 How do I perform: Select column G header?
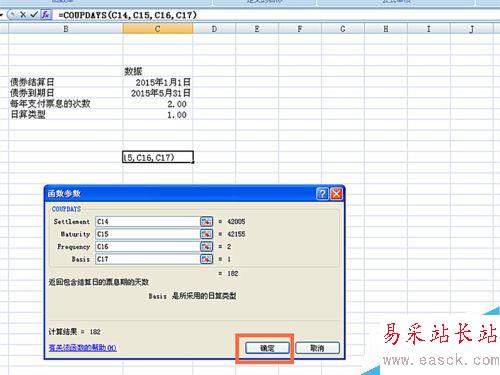click(343, 29)
